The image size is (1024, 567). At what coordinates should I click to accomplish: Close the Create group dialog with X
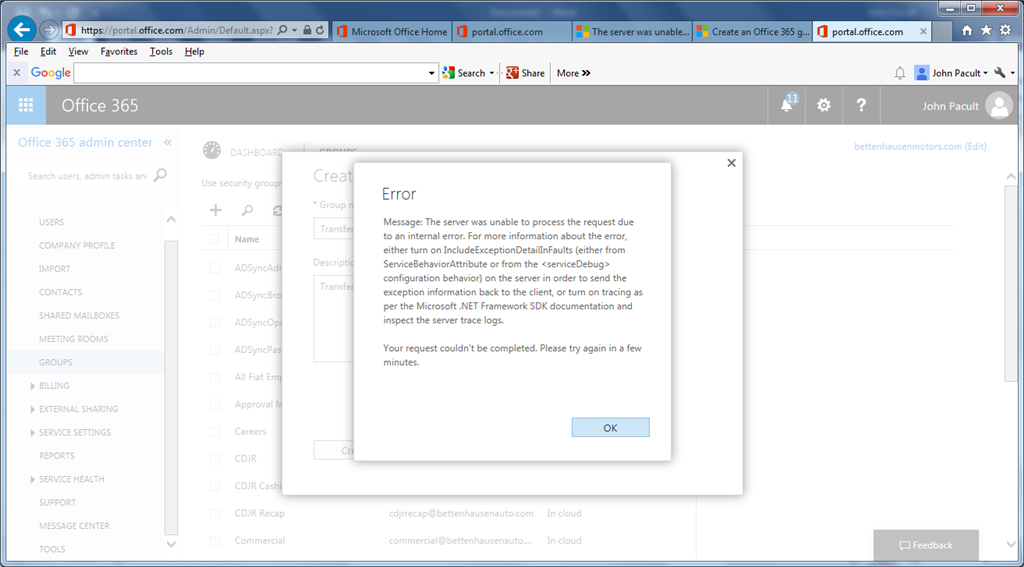731,163
